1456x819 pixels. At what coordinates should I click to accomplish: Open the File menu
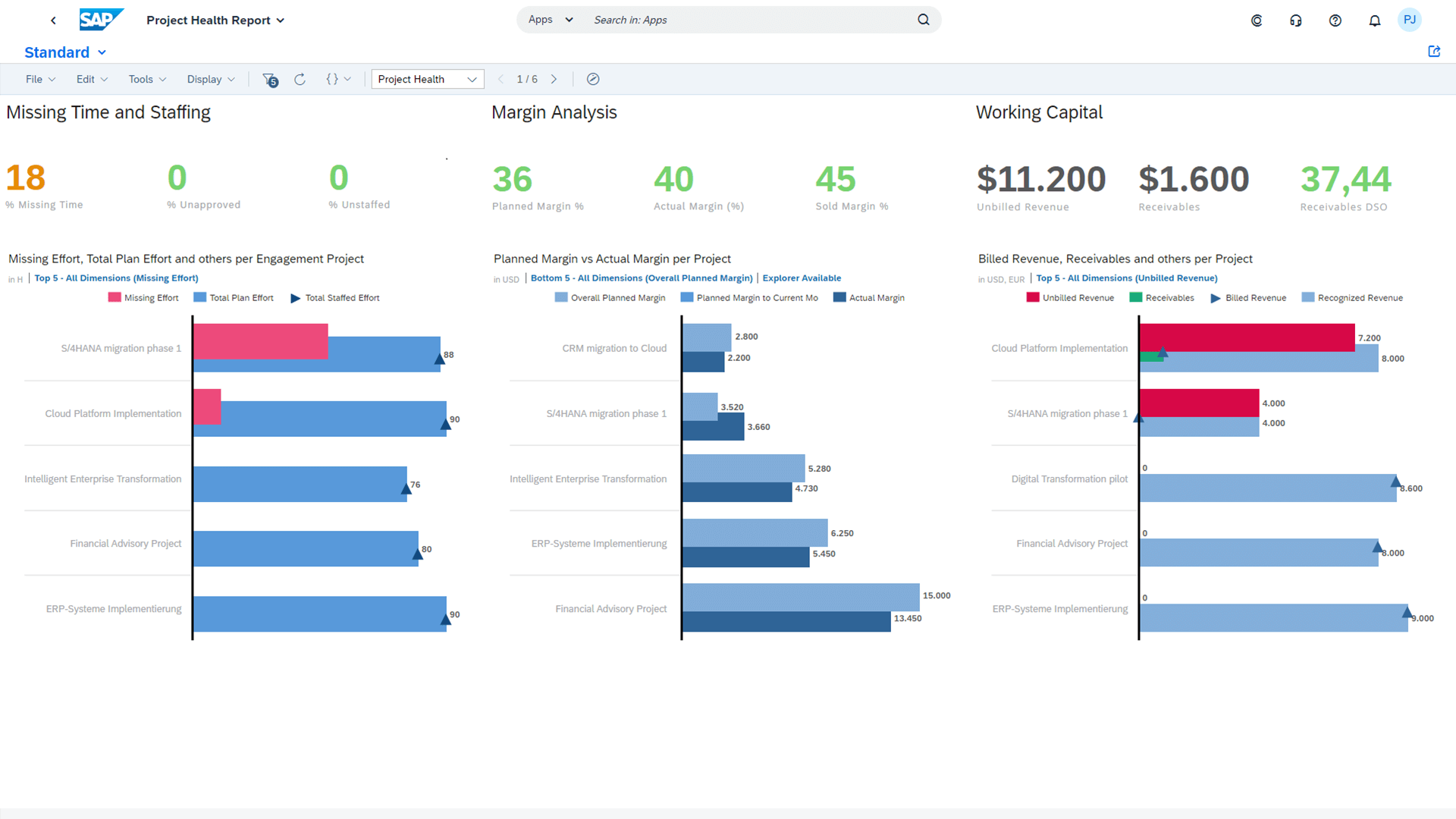coord(37,79)
